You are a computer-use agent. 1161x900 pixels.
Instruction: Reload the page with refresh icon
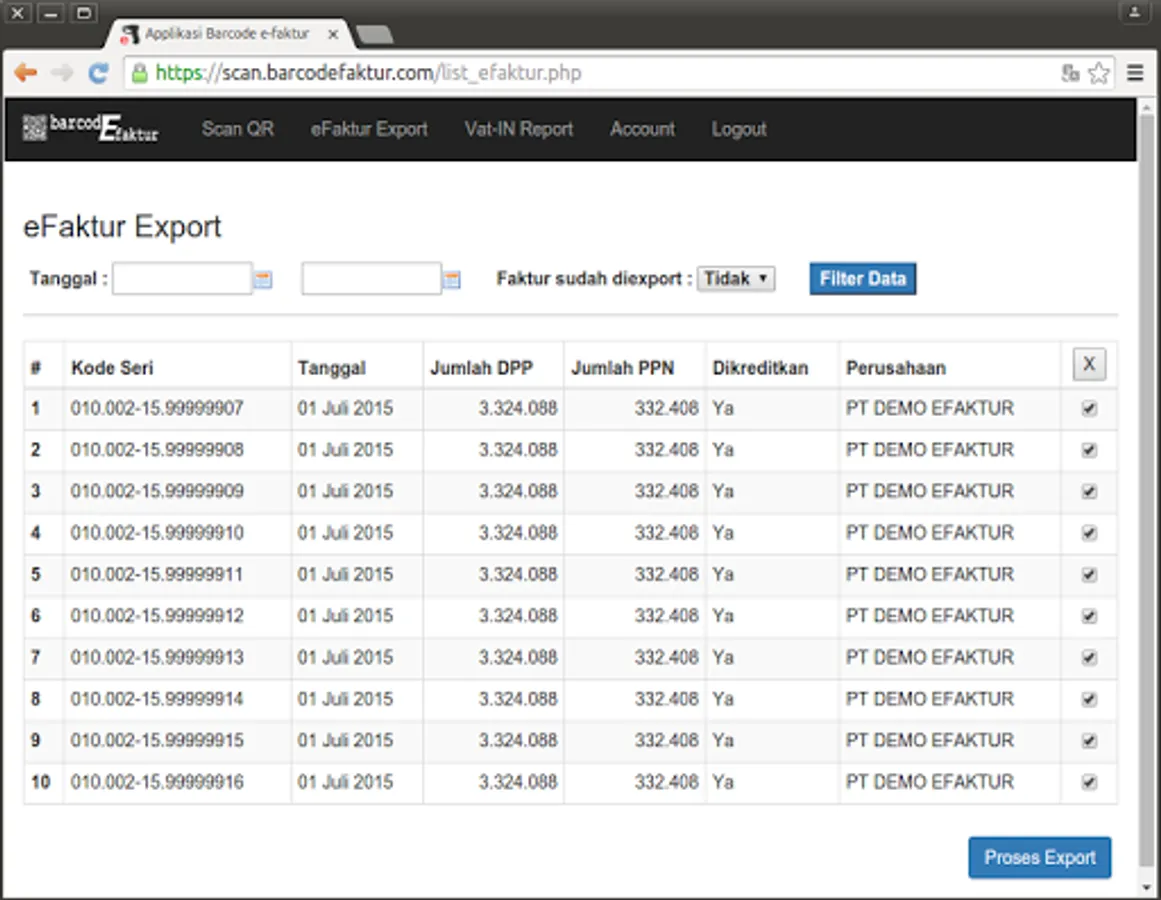pyautogui.click(x=98, y=73)
